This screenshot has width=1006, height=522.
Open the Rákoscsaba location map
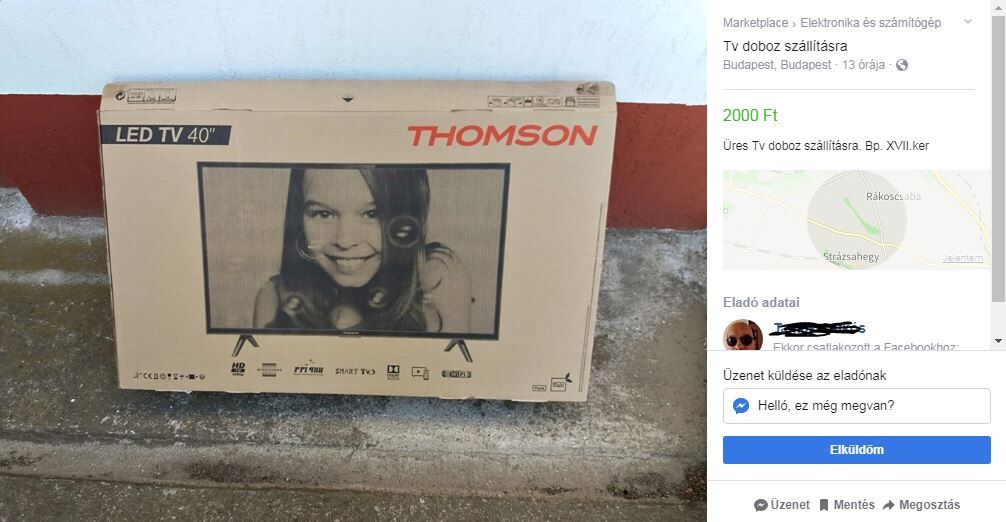tap(857, 220)
